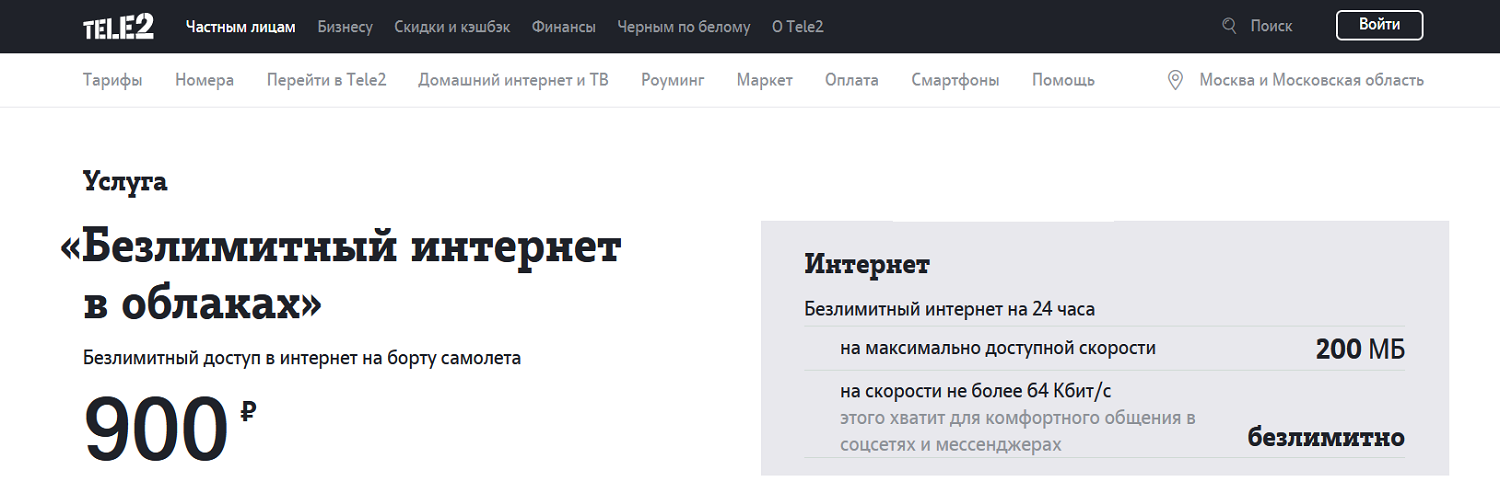Click text Безлимитный доступ в интернет на борту самолета

(302, 357)
